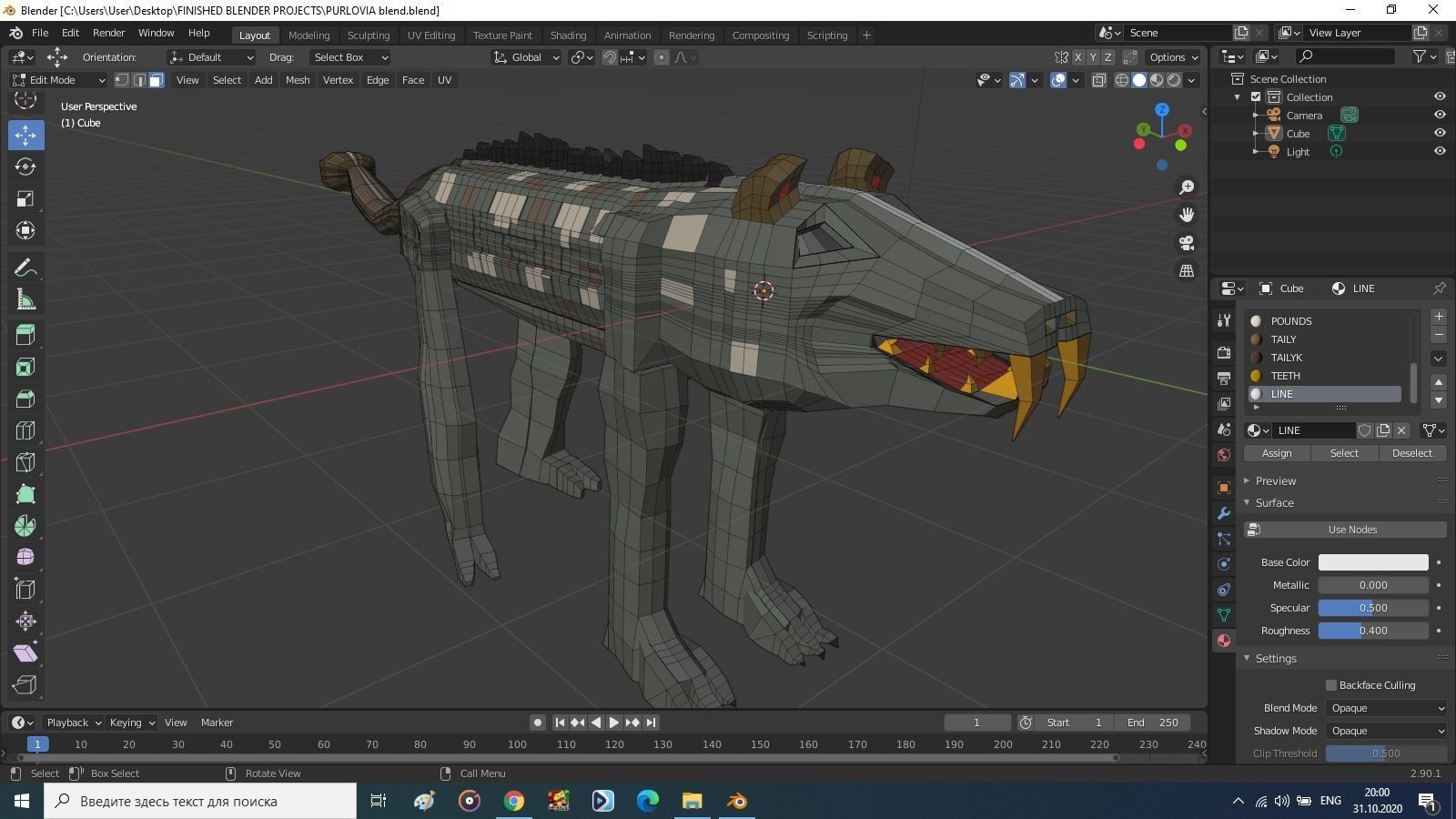Select the Transform tool

[x=25, y=230]
